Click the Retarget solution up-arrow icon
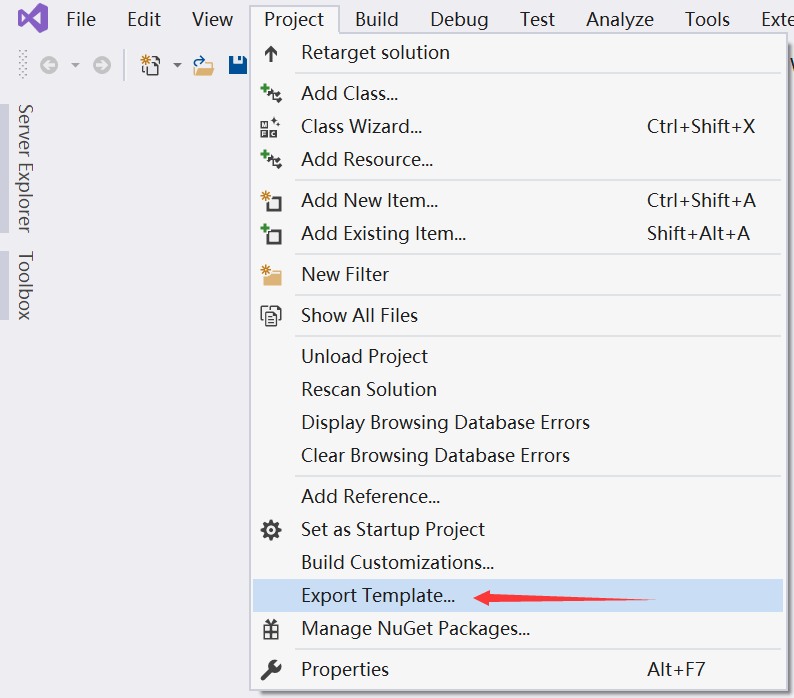794x698 pixels. tap(271, 53)
